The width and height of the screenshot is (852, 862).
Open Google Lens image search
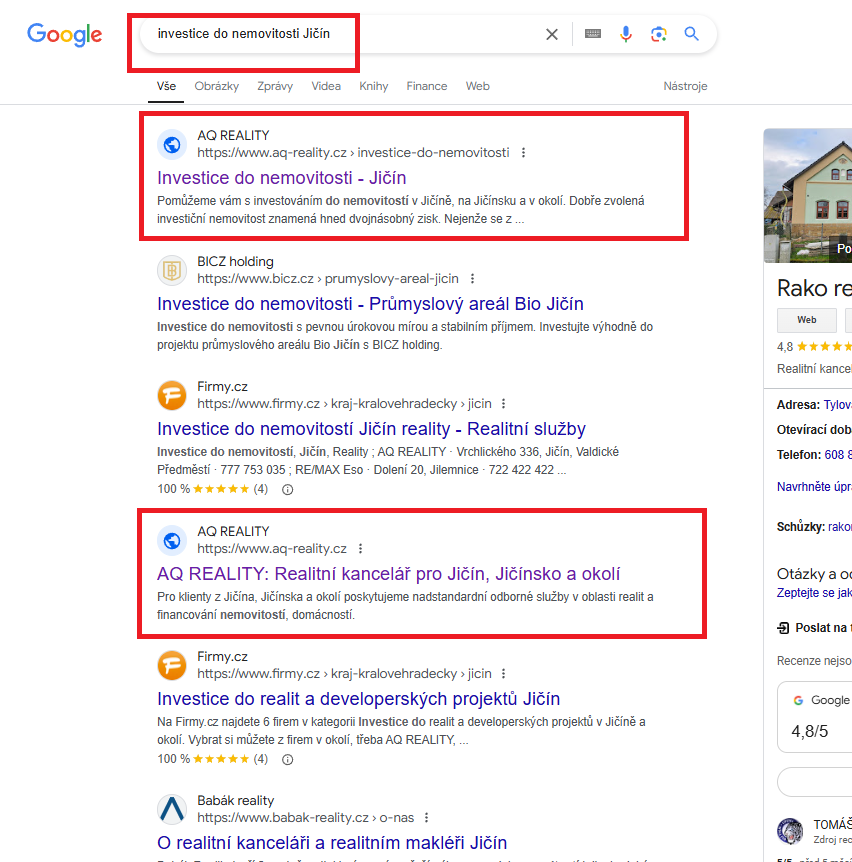click(659, 34)
